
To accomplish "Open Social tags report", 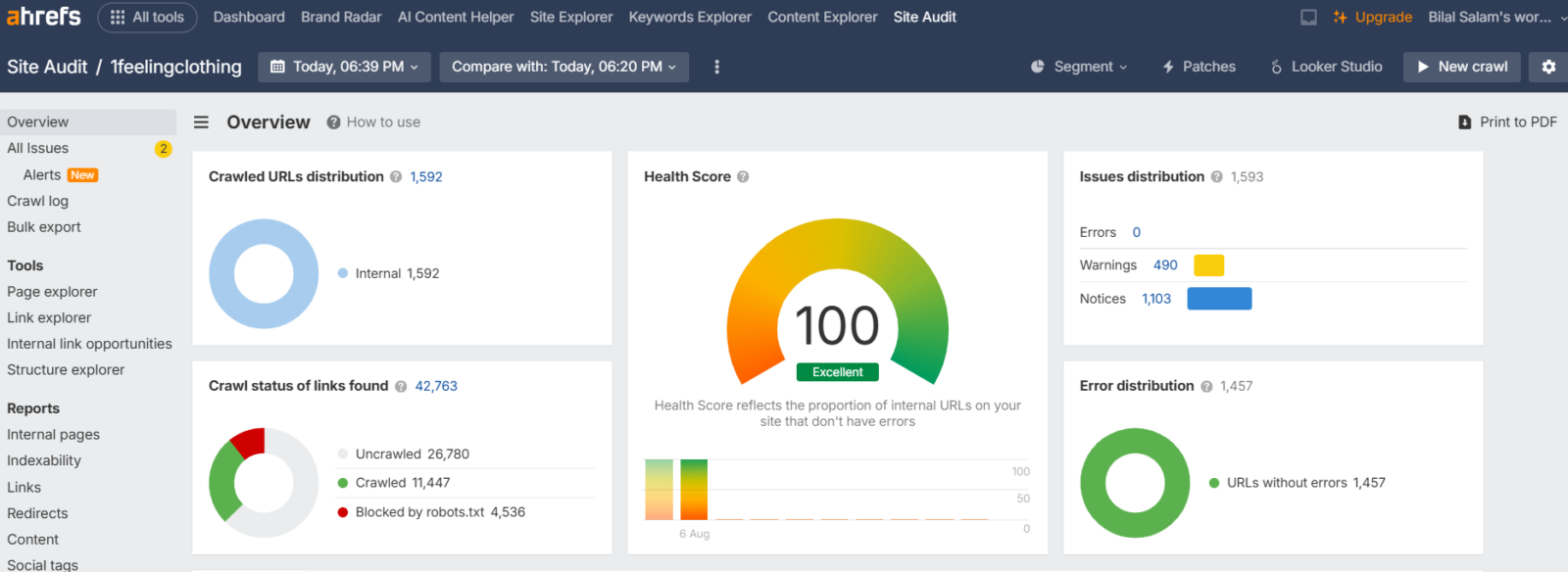I will click(x=43, y=564).
